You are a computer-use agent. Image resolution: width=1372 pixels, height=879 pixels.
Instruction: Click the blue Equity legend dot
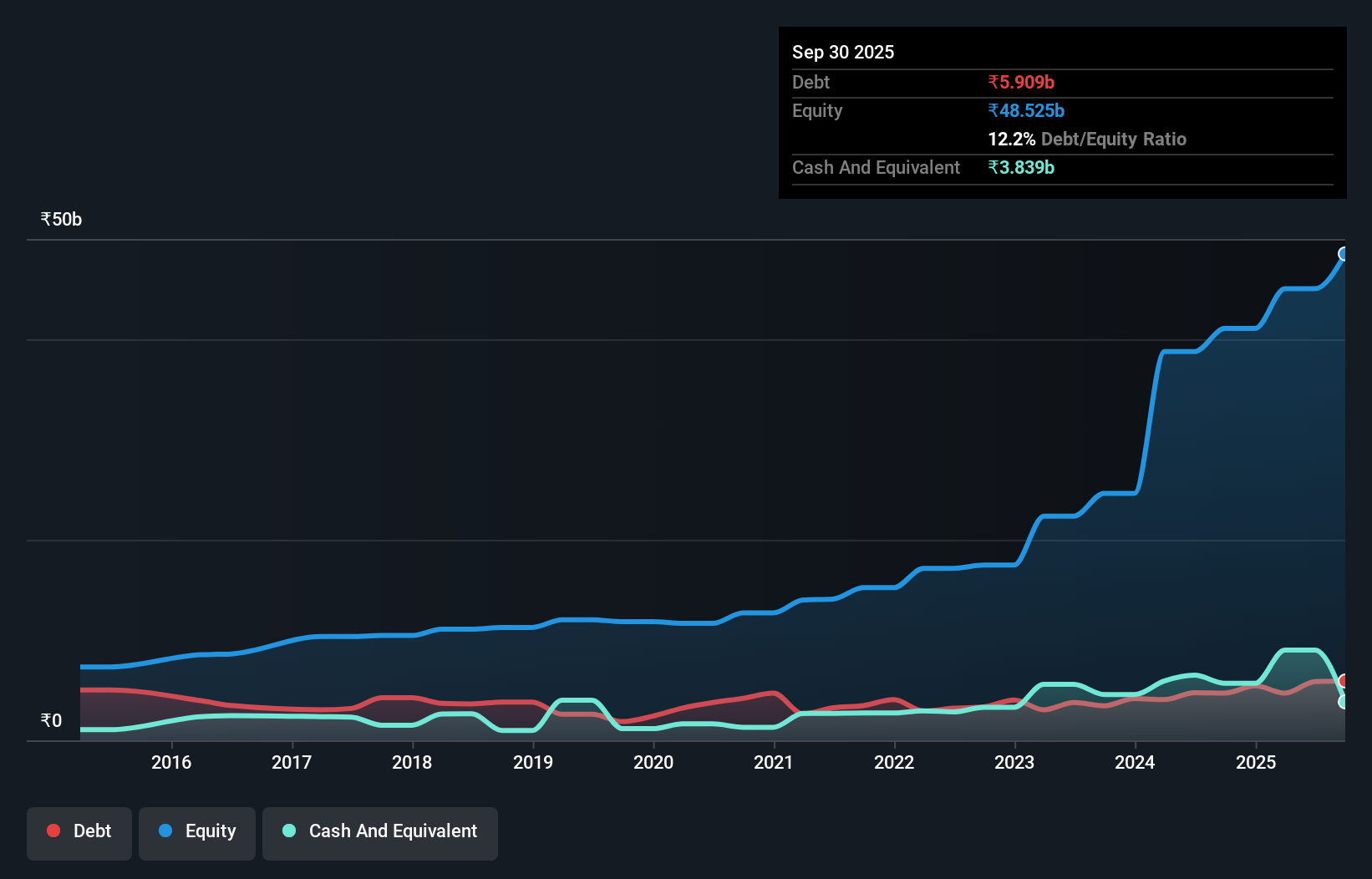[165, 831]
